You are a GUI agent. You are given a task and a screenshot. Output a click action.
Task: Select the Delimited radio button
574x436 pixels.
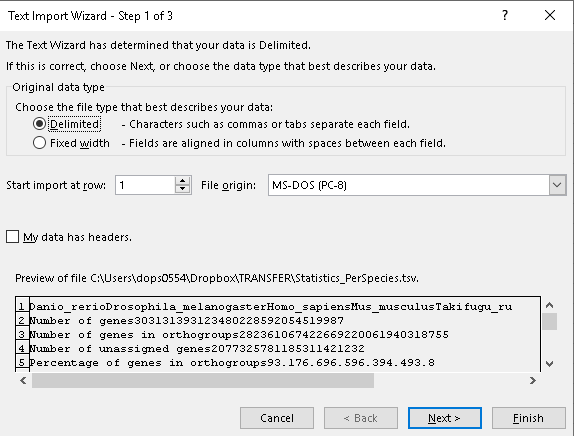(39, 124)
